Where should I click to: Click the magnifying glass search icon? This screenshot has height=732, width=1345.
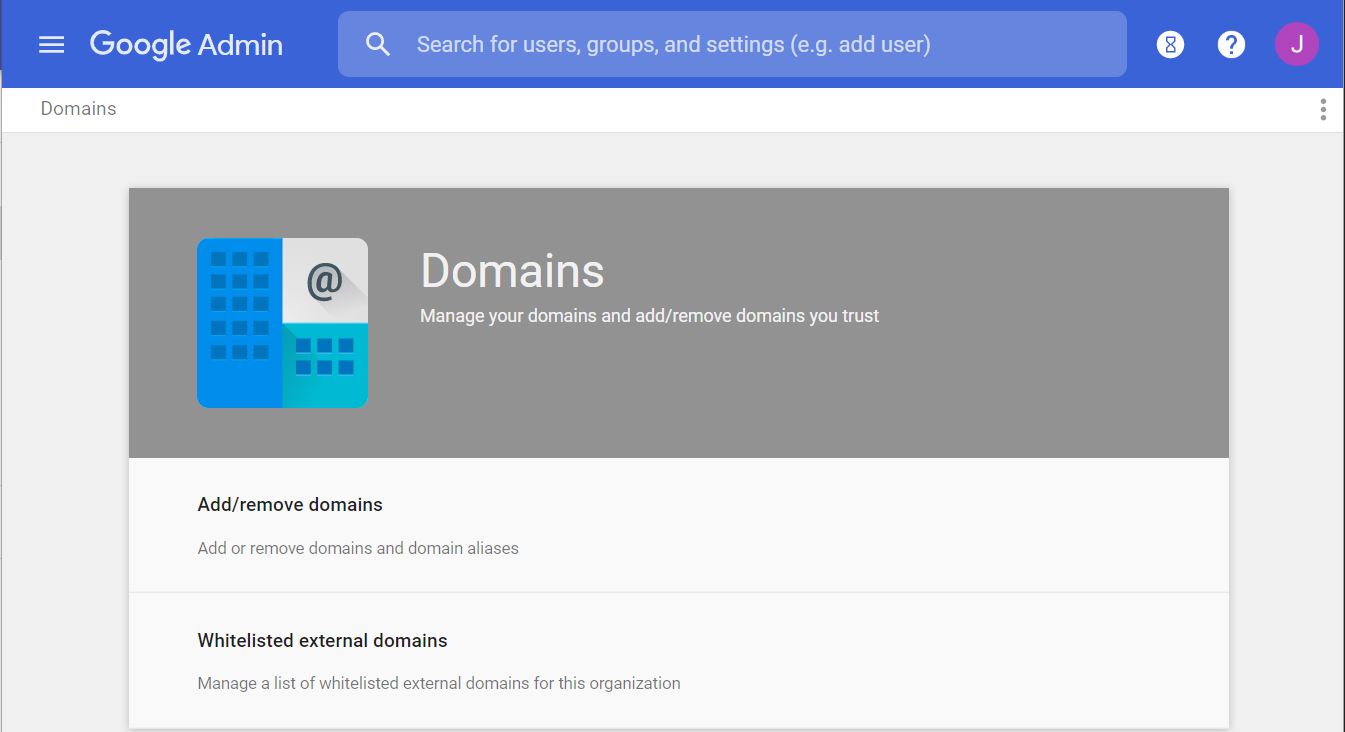(377, 44)
